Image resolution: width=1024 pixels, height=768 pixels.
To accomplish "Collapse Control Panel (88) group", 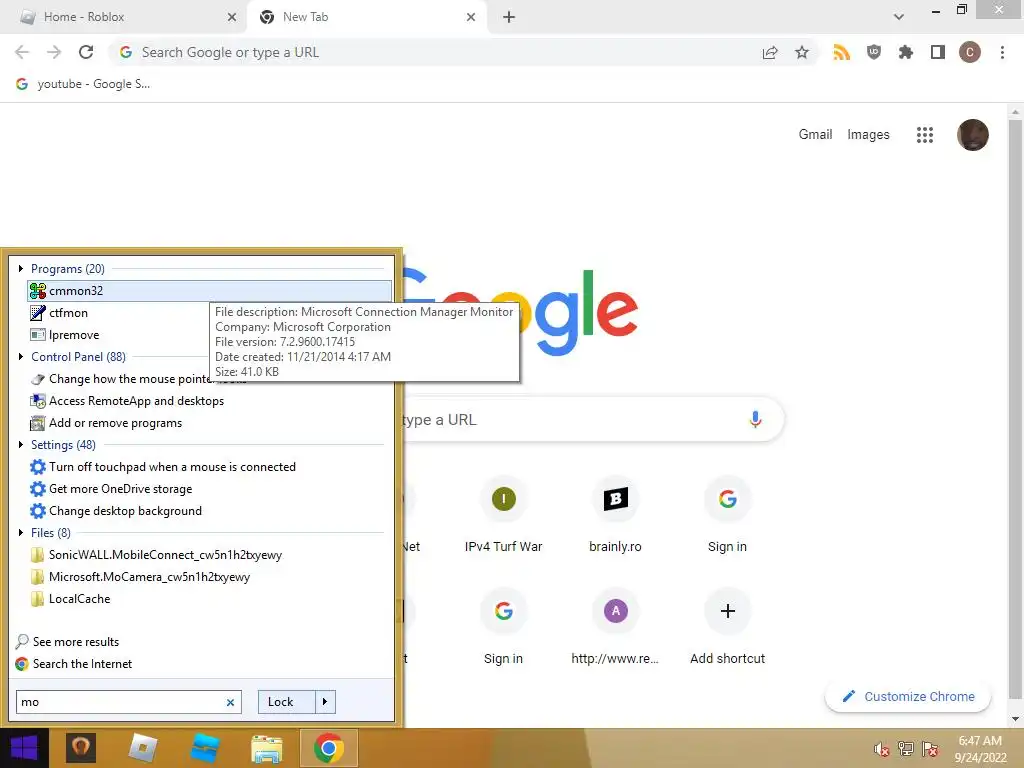I will 21,357.
